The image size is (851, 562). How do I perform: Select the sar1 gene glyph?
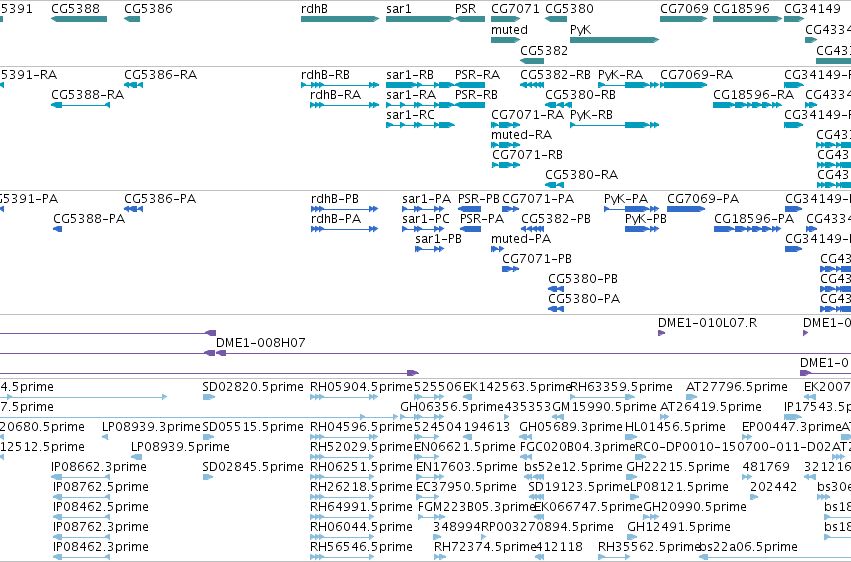coord(420,19)
